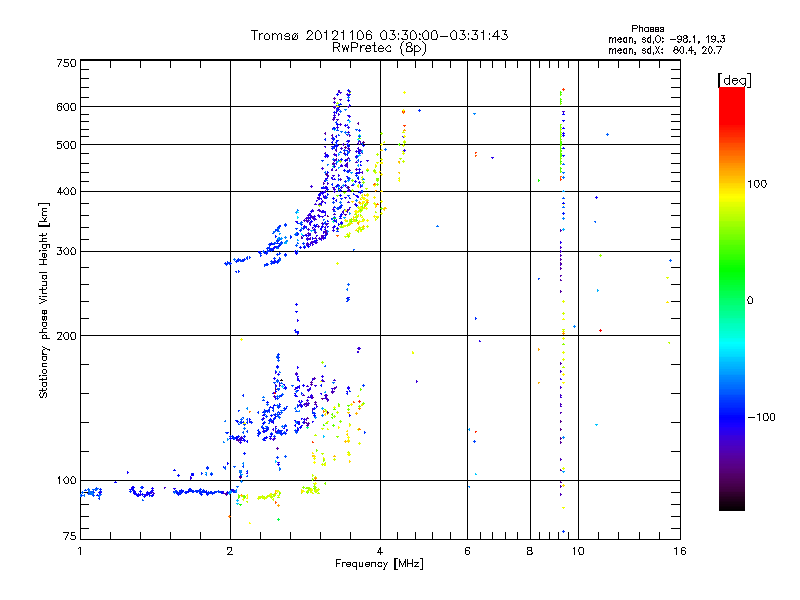Viewport: 800px width, 600px height.
Task: Click the x-axis tick label '2'
Action: click(230, 551)
